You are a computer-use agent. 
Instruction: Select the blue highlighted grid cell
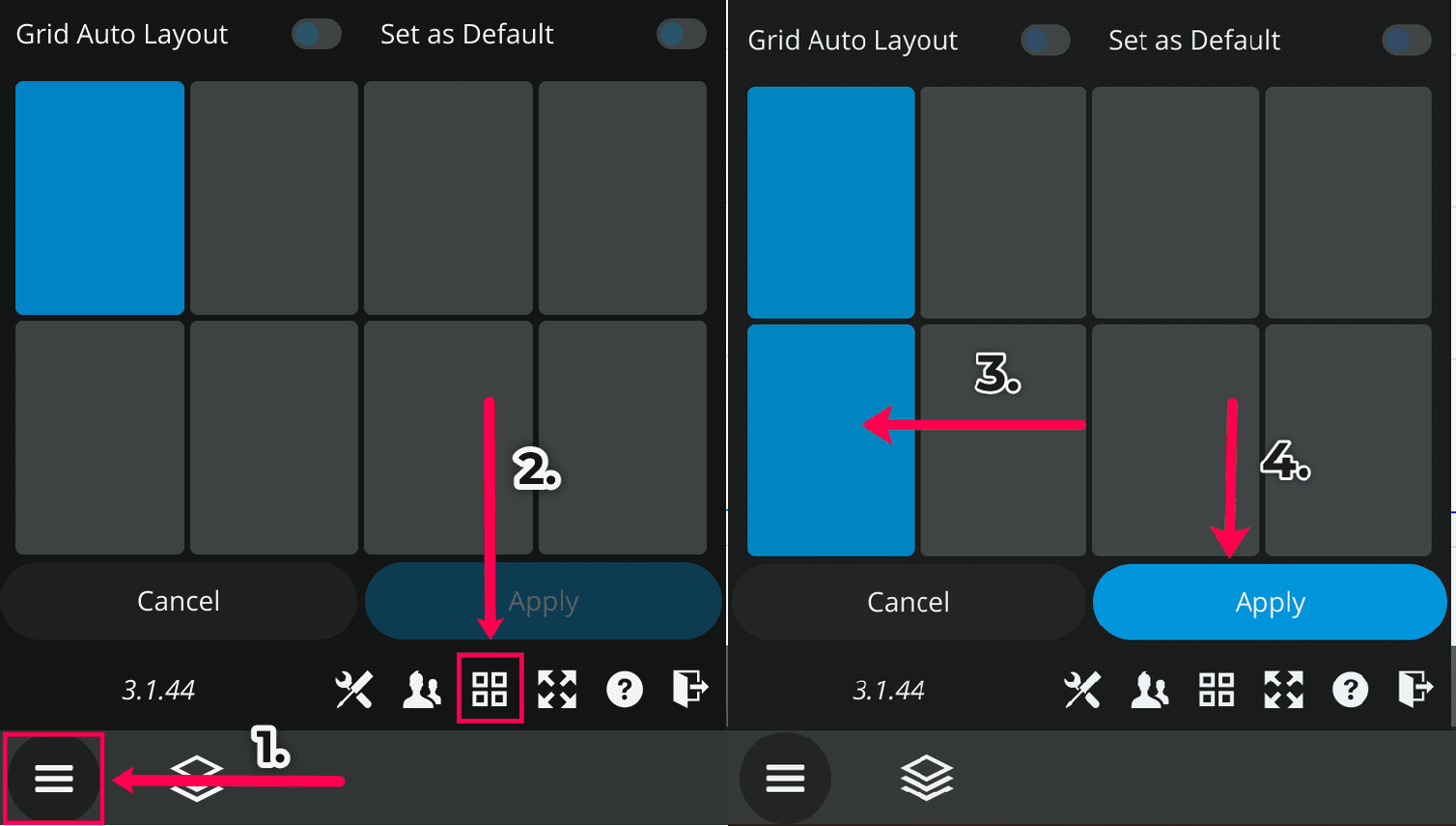(x=98, y=197)
